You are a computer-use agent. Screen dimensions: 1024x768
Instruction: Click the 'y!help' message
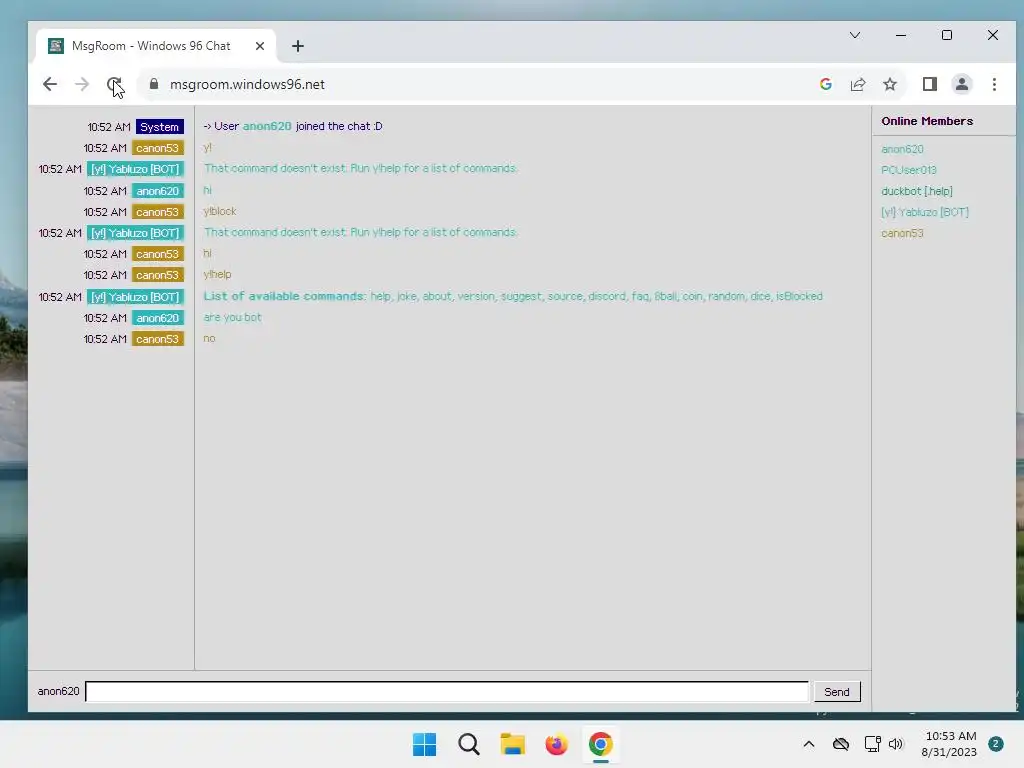tap(217, 274)
